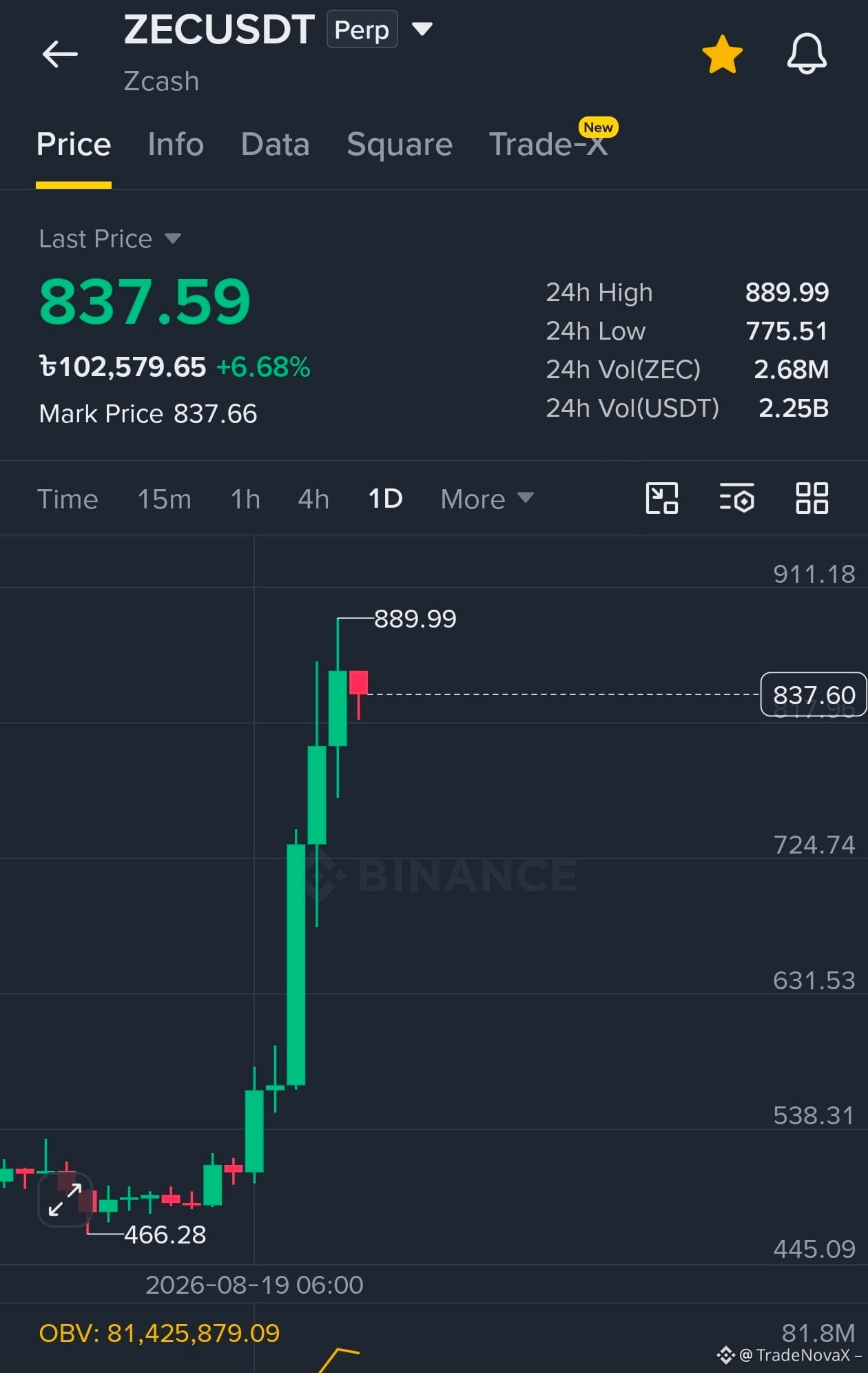Select the 4h chart interval
Viewport: 868px width, 1373px height.
pyautogui.click(x=313, y=499)
